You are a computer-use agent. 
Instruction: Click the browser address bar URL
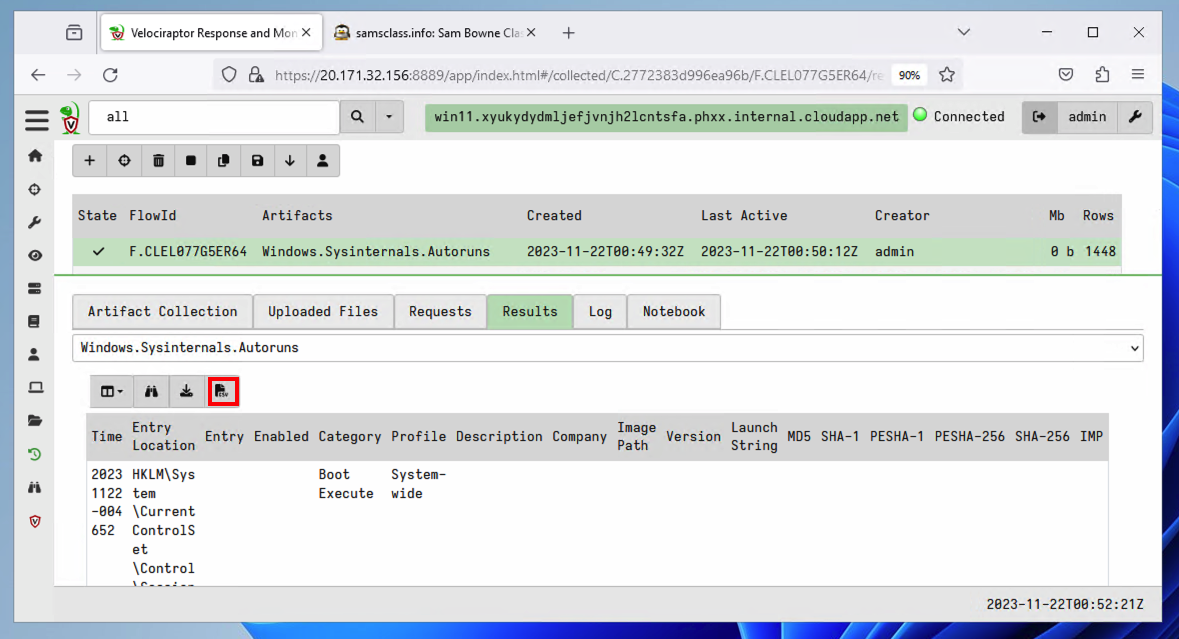tap(579, 75)
